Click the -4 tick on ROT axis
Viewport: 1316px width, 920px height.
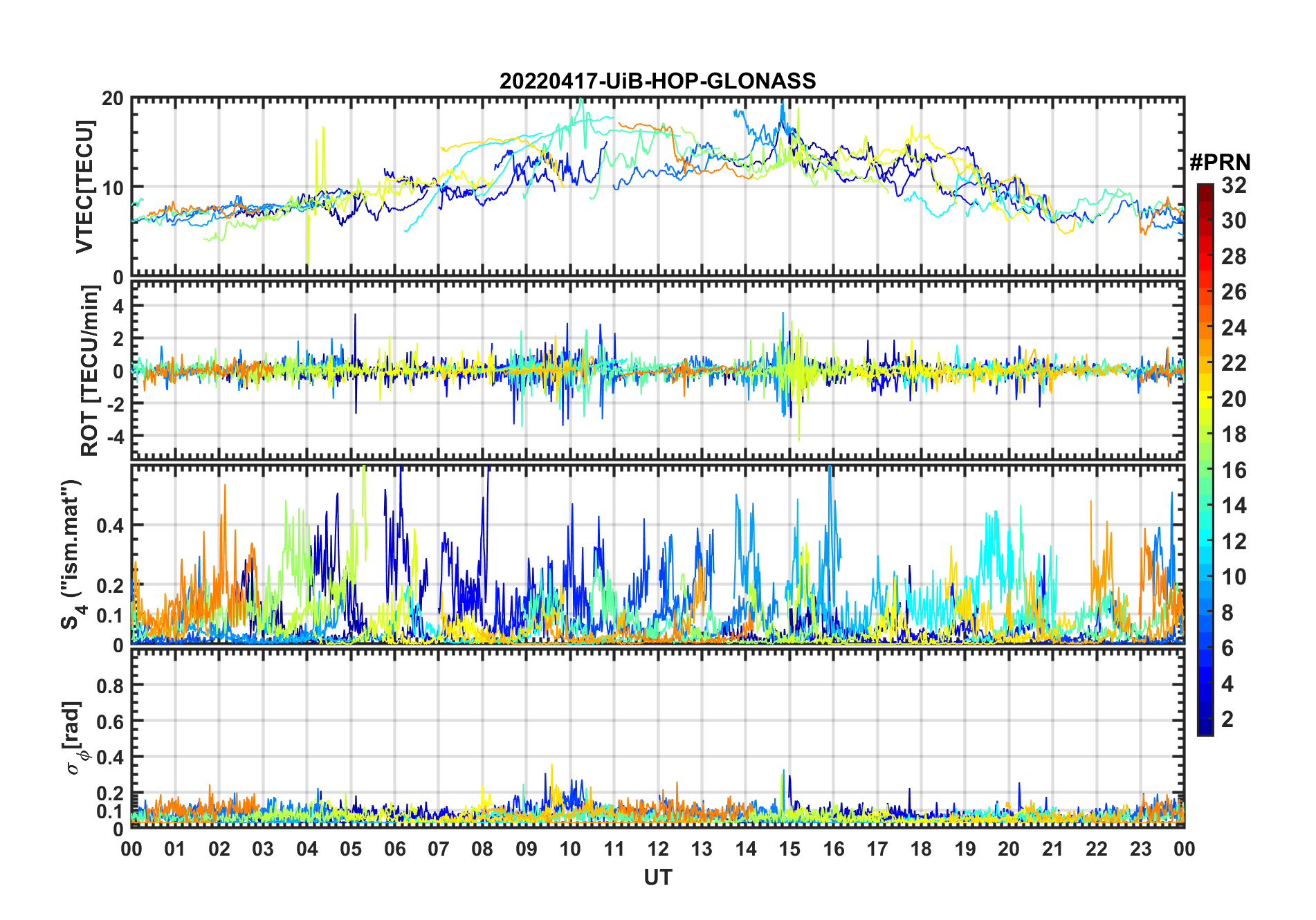click(x=115, y=436)
